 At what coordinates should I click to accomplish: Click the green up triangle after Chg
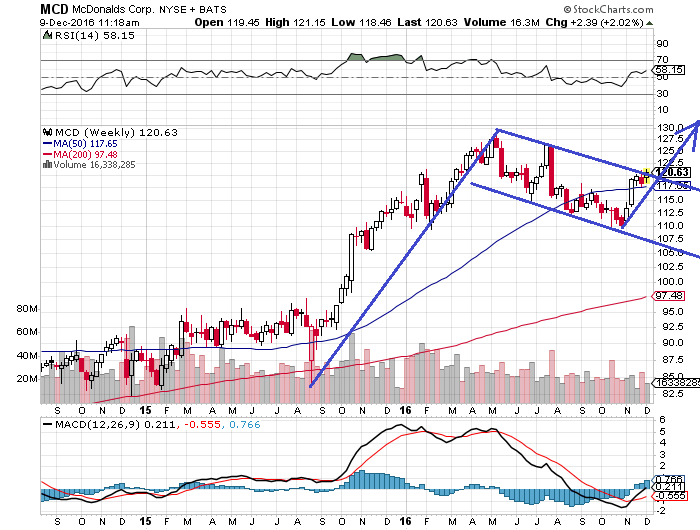[650, 23]
